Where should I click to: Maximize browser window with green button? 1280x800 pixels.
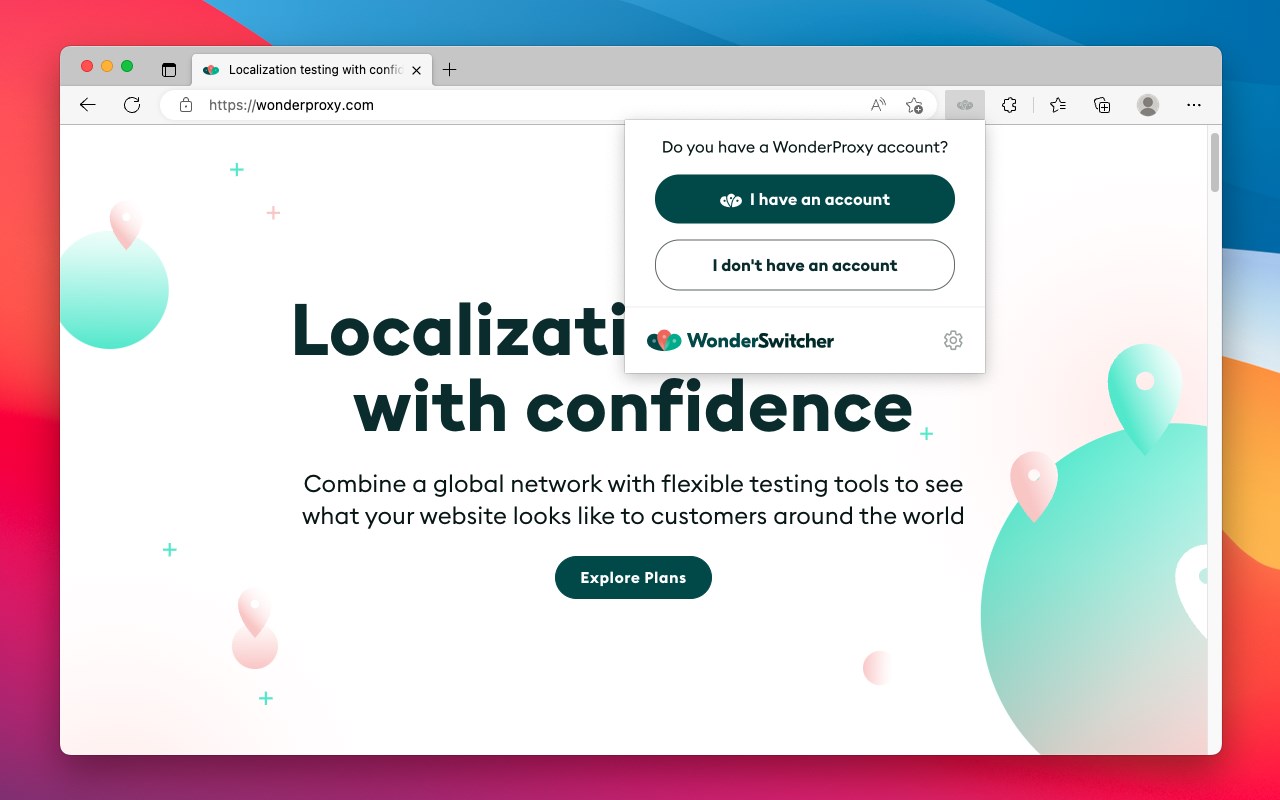[127, 66]
